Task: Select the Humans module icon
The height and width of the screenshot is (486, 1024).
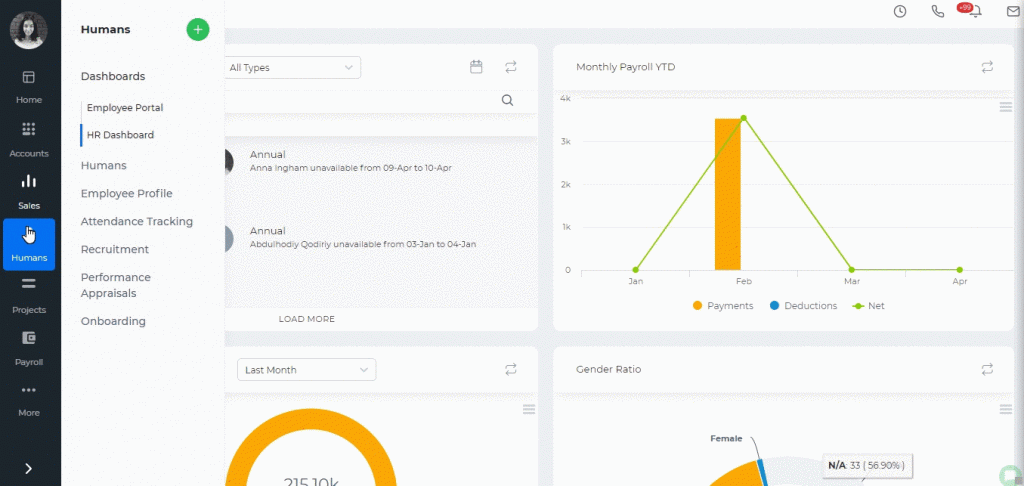Action: point(29,244)
